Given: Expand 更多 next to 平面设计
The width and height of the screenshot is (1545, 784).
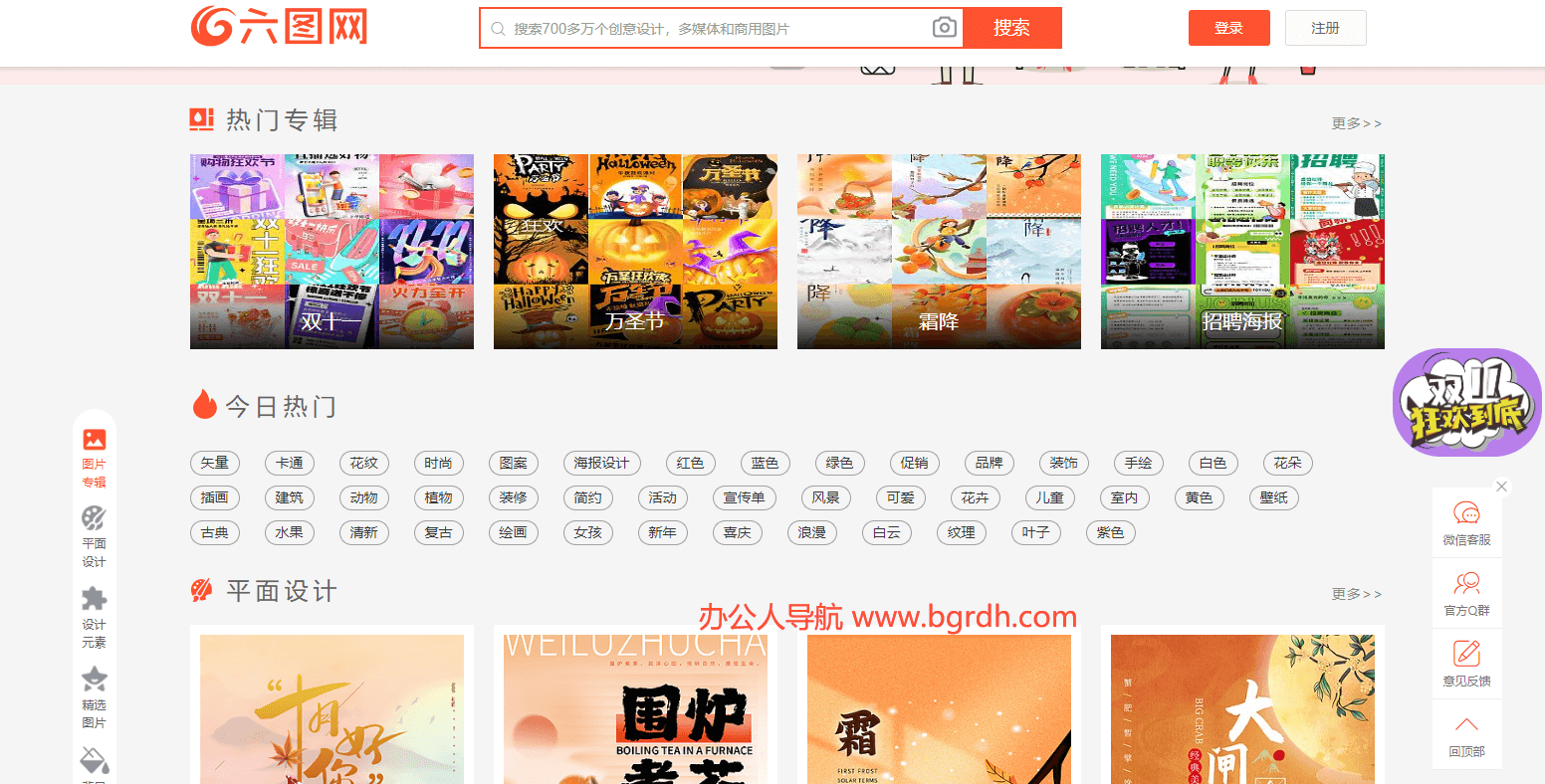Looking at the screenshot, I should (1356, 594).
